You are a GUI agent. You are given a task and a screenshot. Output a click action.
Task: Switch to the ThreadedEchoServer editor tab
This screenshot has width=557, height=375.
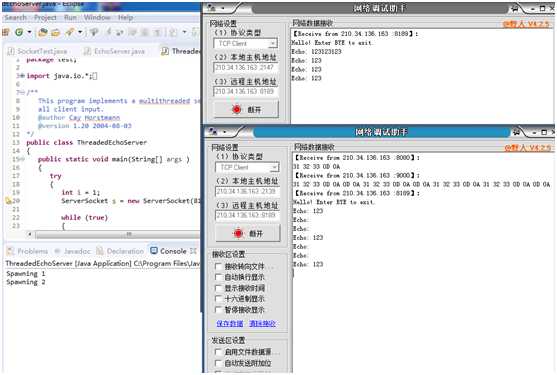pos(180,51)
